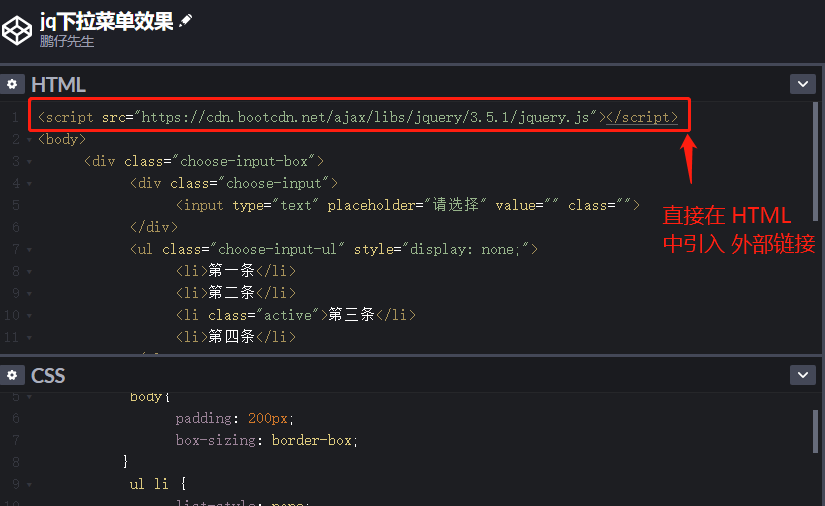Fold the body tag on line 2

(29, 140)
